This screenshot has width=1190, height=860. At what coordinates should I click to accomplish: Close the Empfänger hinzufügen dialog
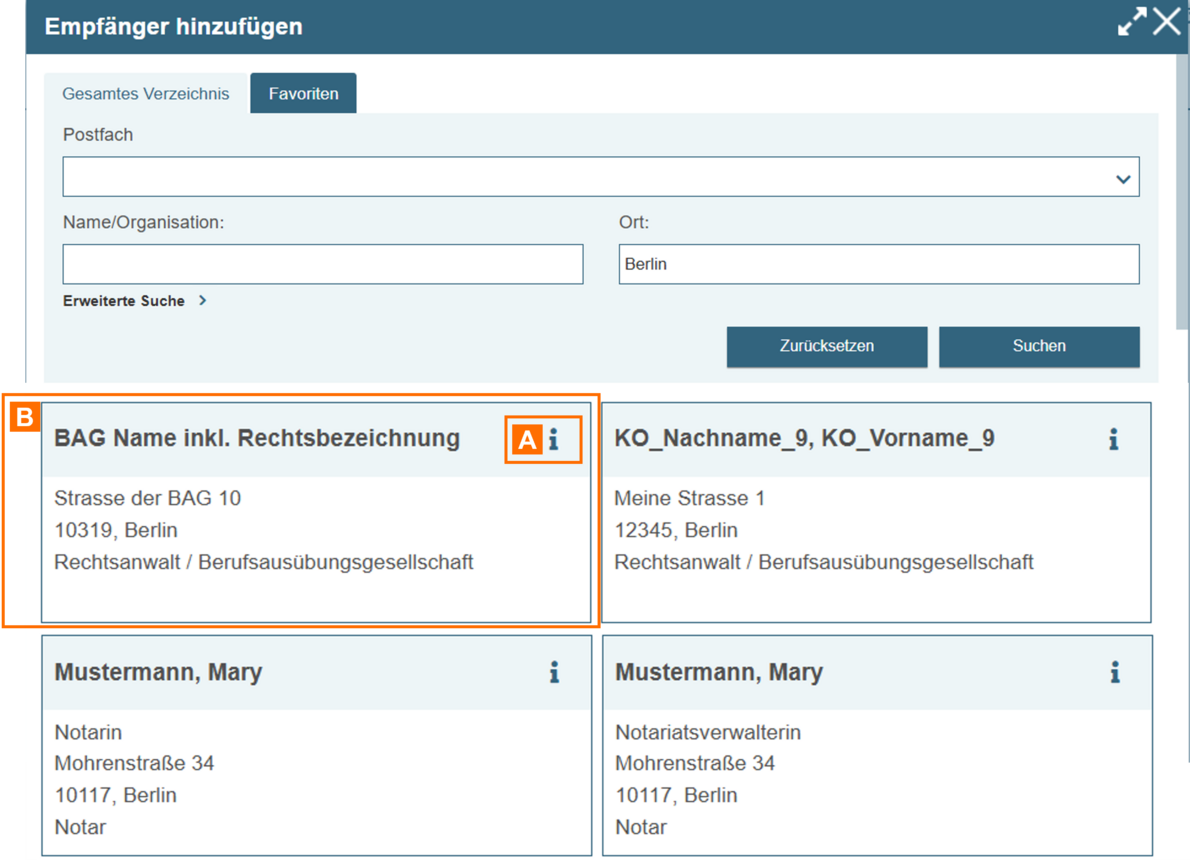pyautogui.click(x=1166, y=23)
